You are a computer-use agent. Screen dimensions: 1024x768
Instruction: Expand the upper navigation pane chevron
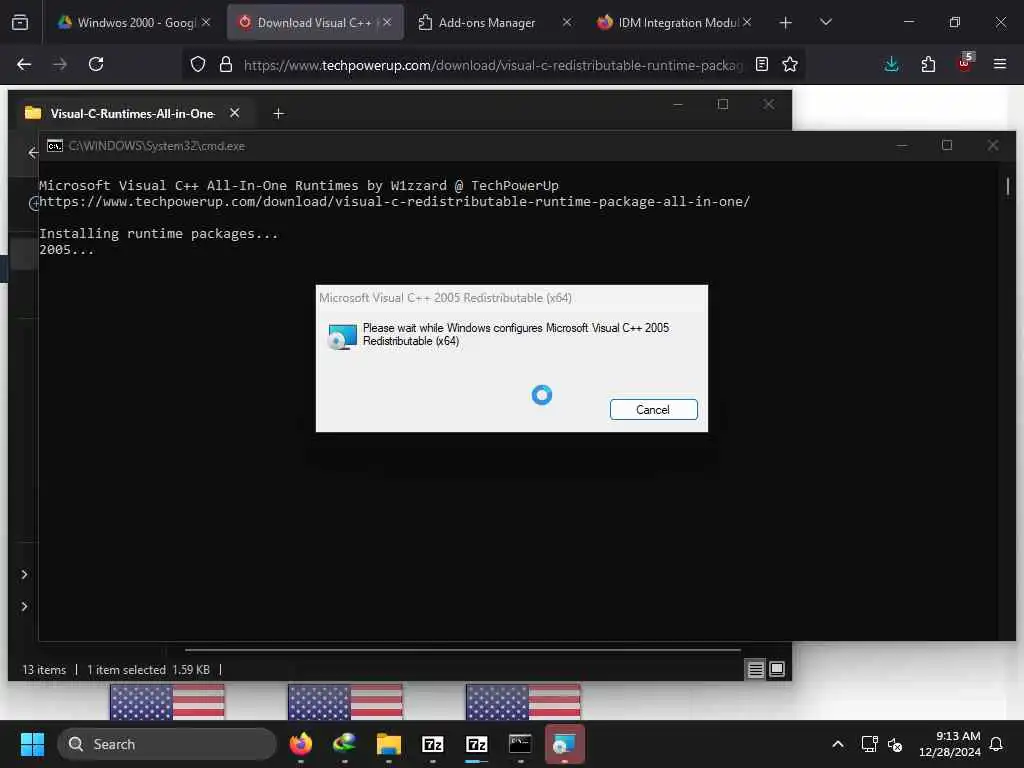[x=24, y=574]
